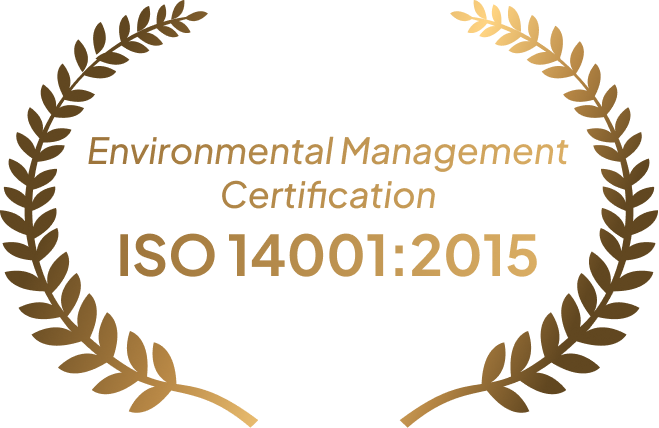The image size is (659, 428).
Task: Click the letter C in Certification
Action: [x=234, y=196]
